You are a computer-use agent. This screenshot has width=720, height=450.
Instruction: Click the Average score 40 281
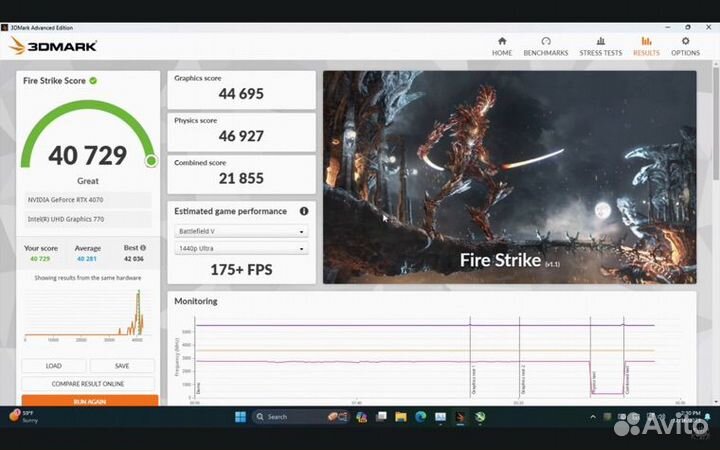(x=87, y=259)
